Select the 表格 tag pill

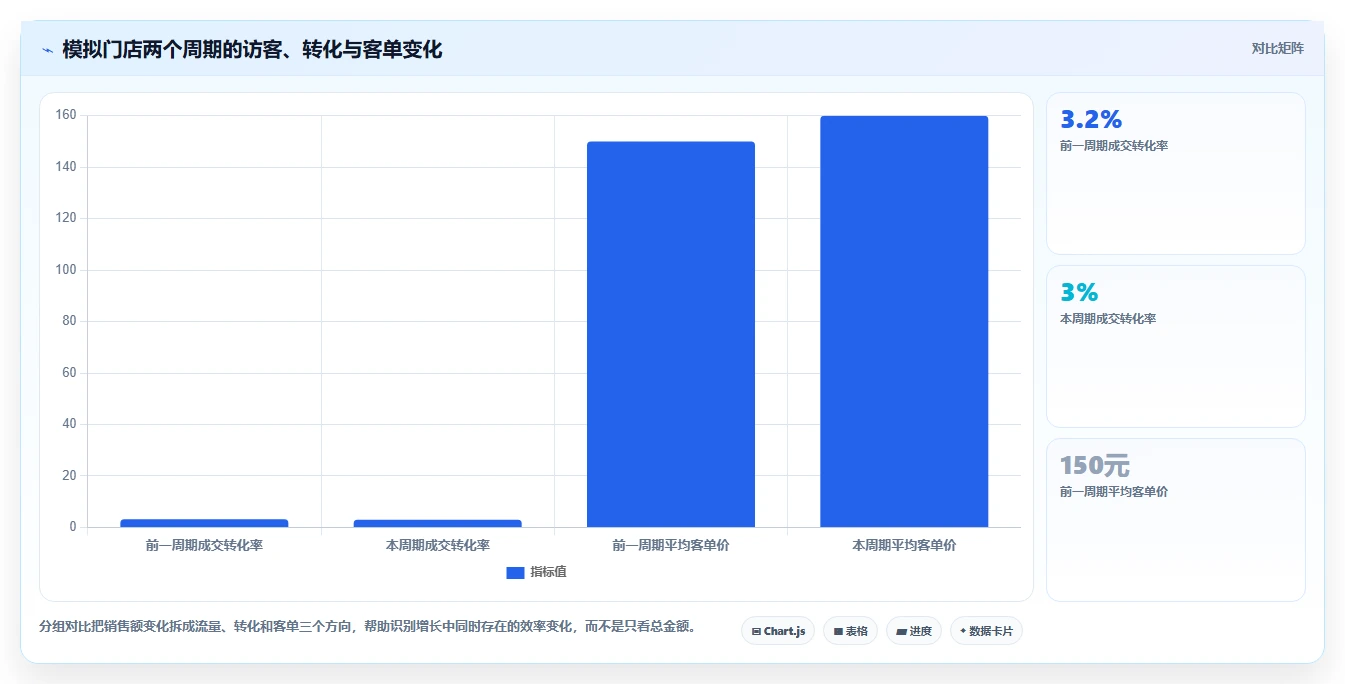[x=850, y=631]
